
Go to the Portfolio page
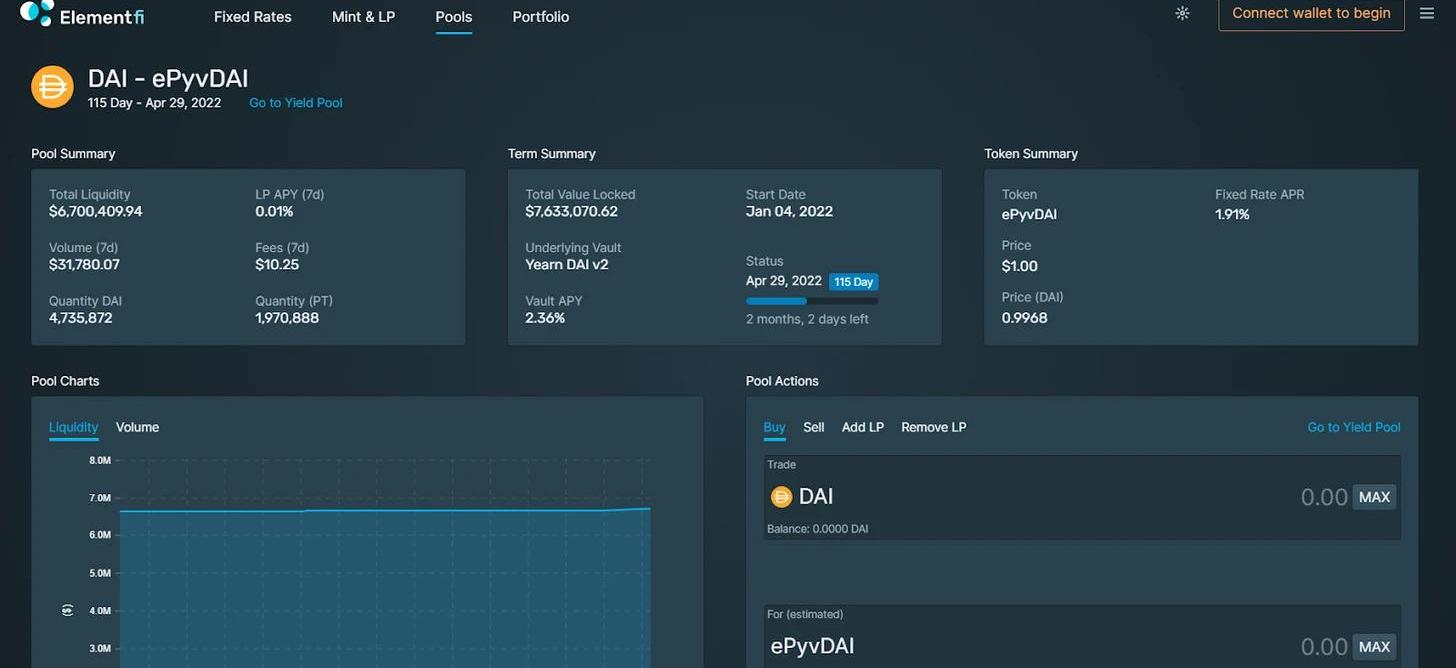pyautogui.click(x=540, y=17)
